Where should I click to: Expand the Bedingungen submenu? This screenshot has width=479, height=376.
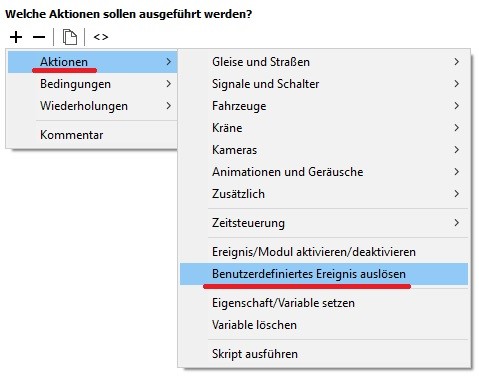tap(92, 84)
